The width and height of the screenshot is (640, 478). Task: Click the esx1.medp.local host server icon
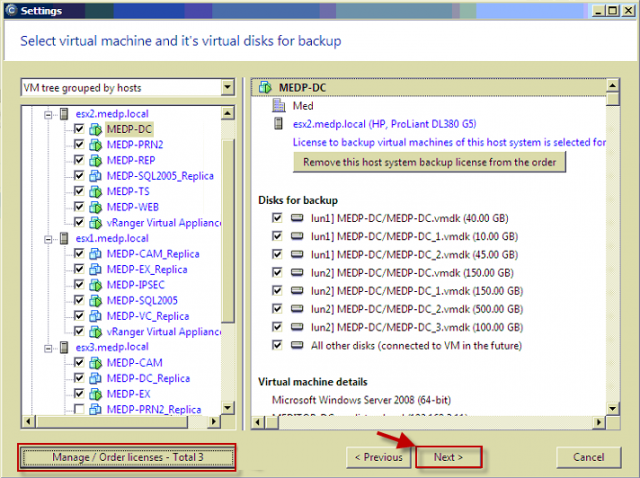64,238
